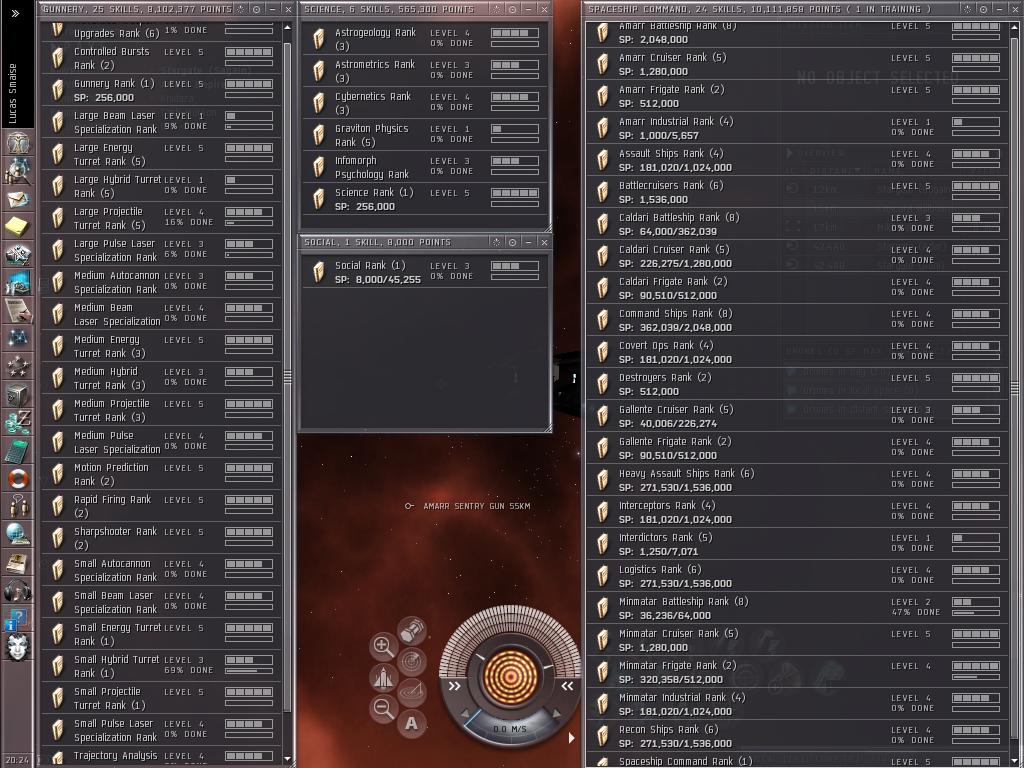Viewport: 1024px width, 768px height.
Task: Select the Amarr Industrial Rank (4) skill
Action: (x=797, y=128)
